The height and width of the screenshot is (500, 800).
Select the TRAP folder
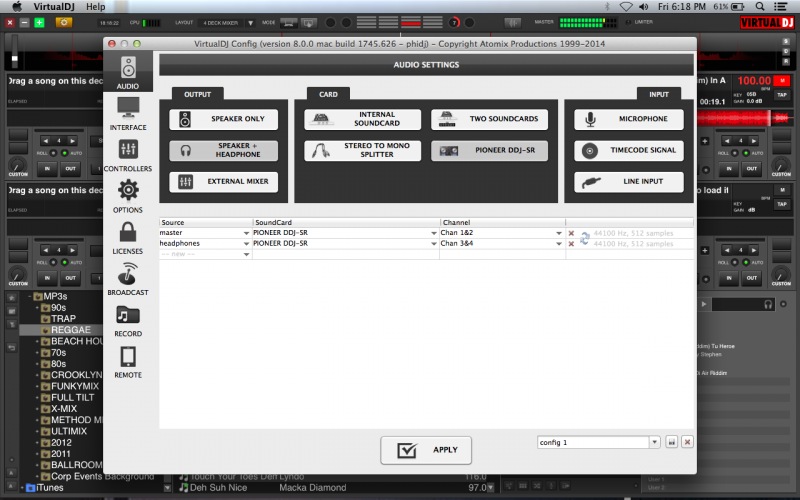pyautogui.click(x=63, y=319)
